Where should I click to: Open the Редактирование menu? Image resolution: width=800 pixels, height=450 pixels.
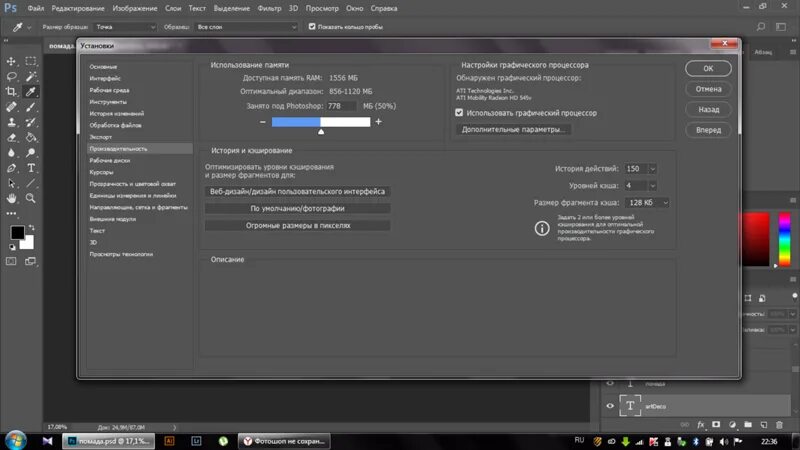coord(78,9)
